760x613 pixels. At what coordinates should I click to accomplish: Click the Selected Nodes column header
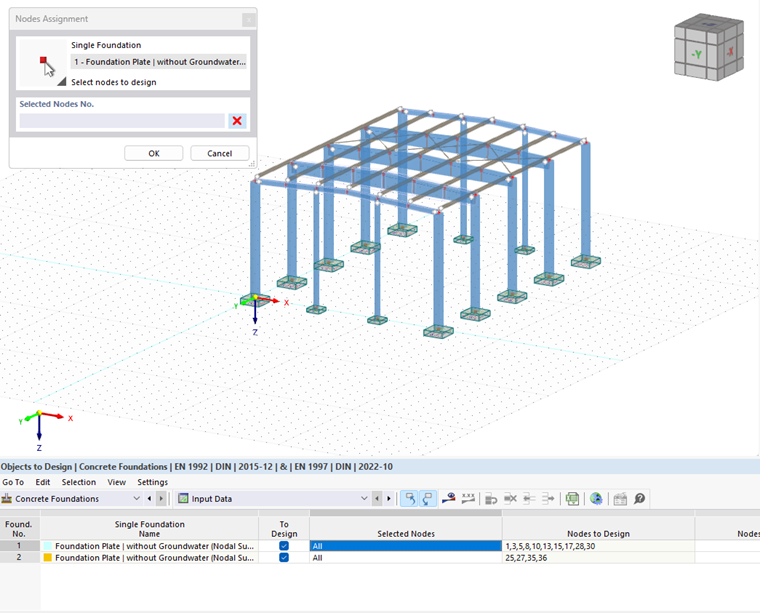tap(406, 529)
